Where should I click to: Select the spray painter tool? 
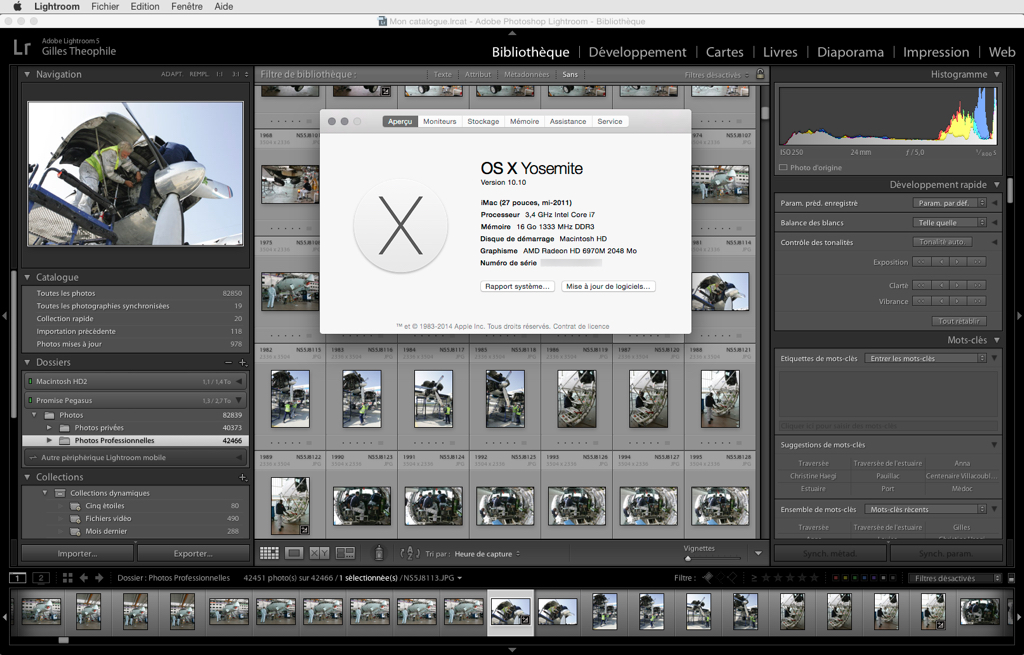[x=379, y=553]
